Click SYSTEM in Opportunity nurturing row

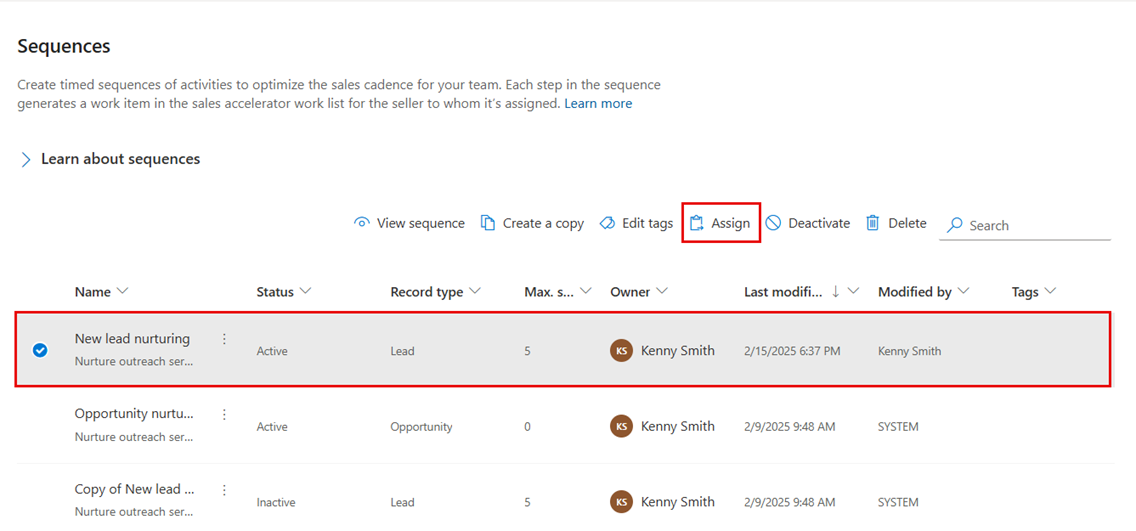pyautogui.click(x=898, y=427)
